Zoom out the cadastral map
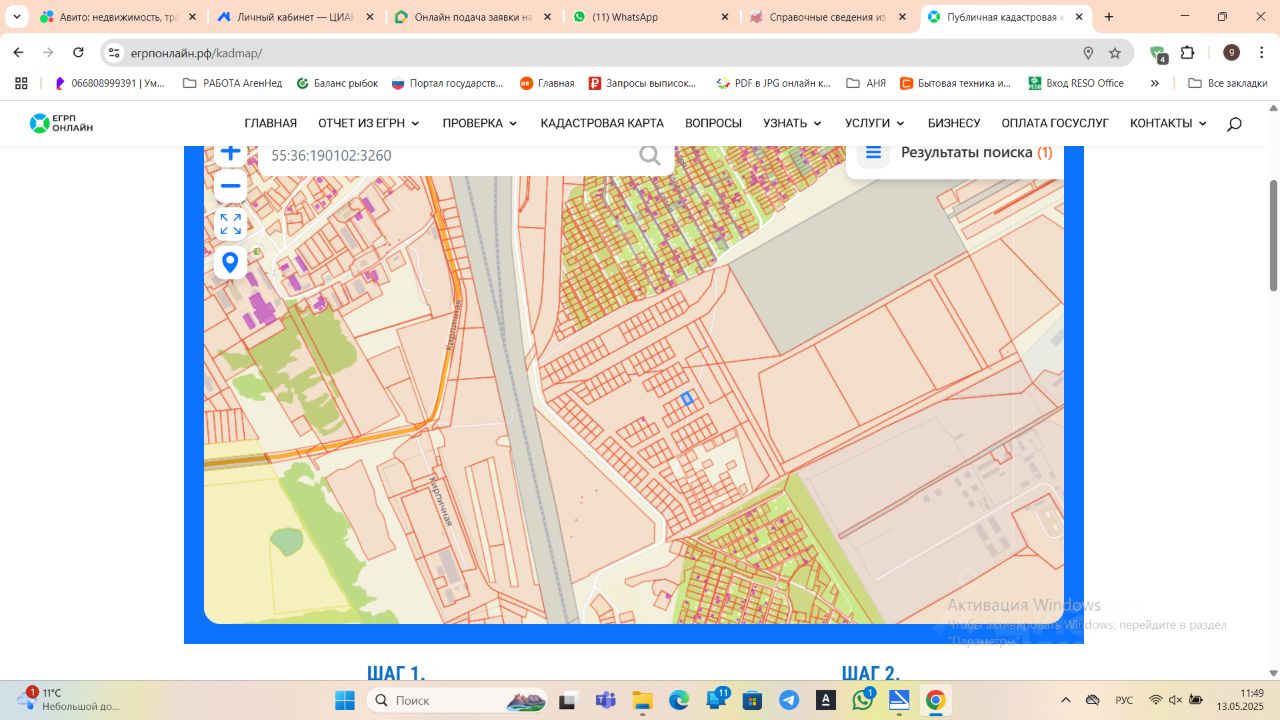Image resolution: width=1280 pixels, height=720 pixels. click(x=231, y=186)
